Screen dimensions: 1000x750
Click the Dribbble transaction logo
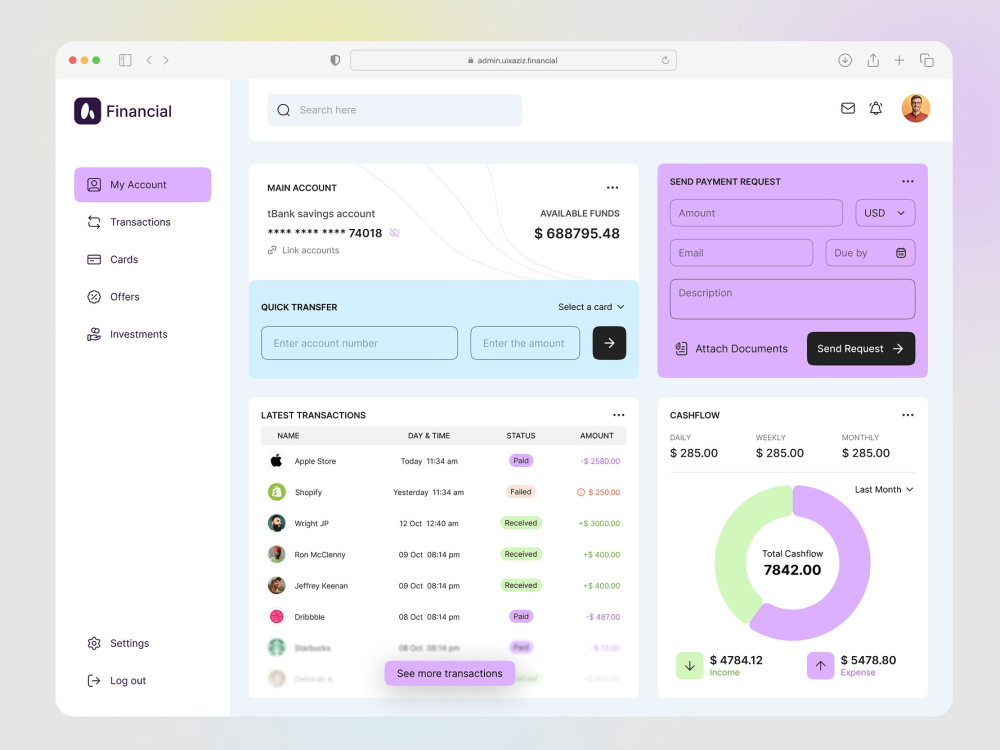coord(276,616)
